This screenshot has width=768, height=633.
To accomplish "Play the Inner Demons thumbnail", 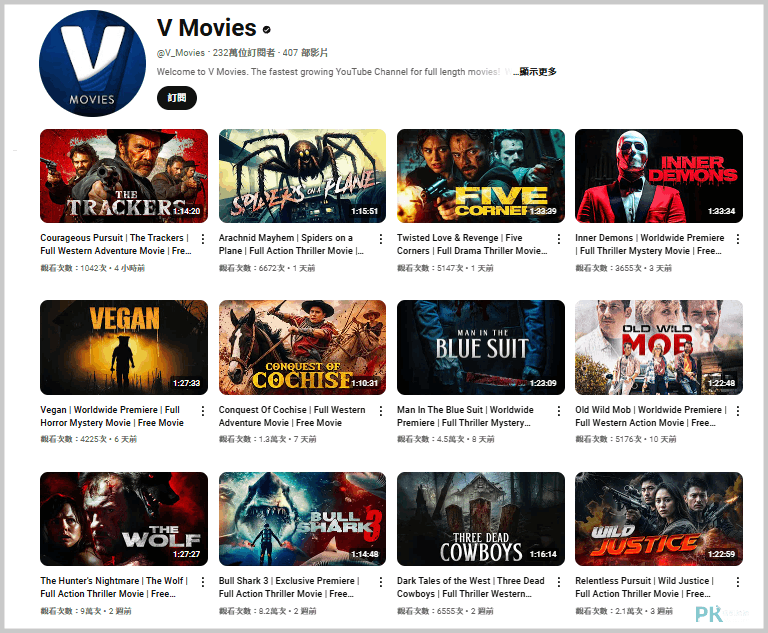I will (659, 176).
